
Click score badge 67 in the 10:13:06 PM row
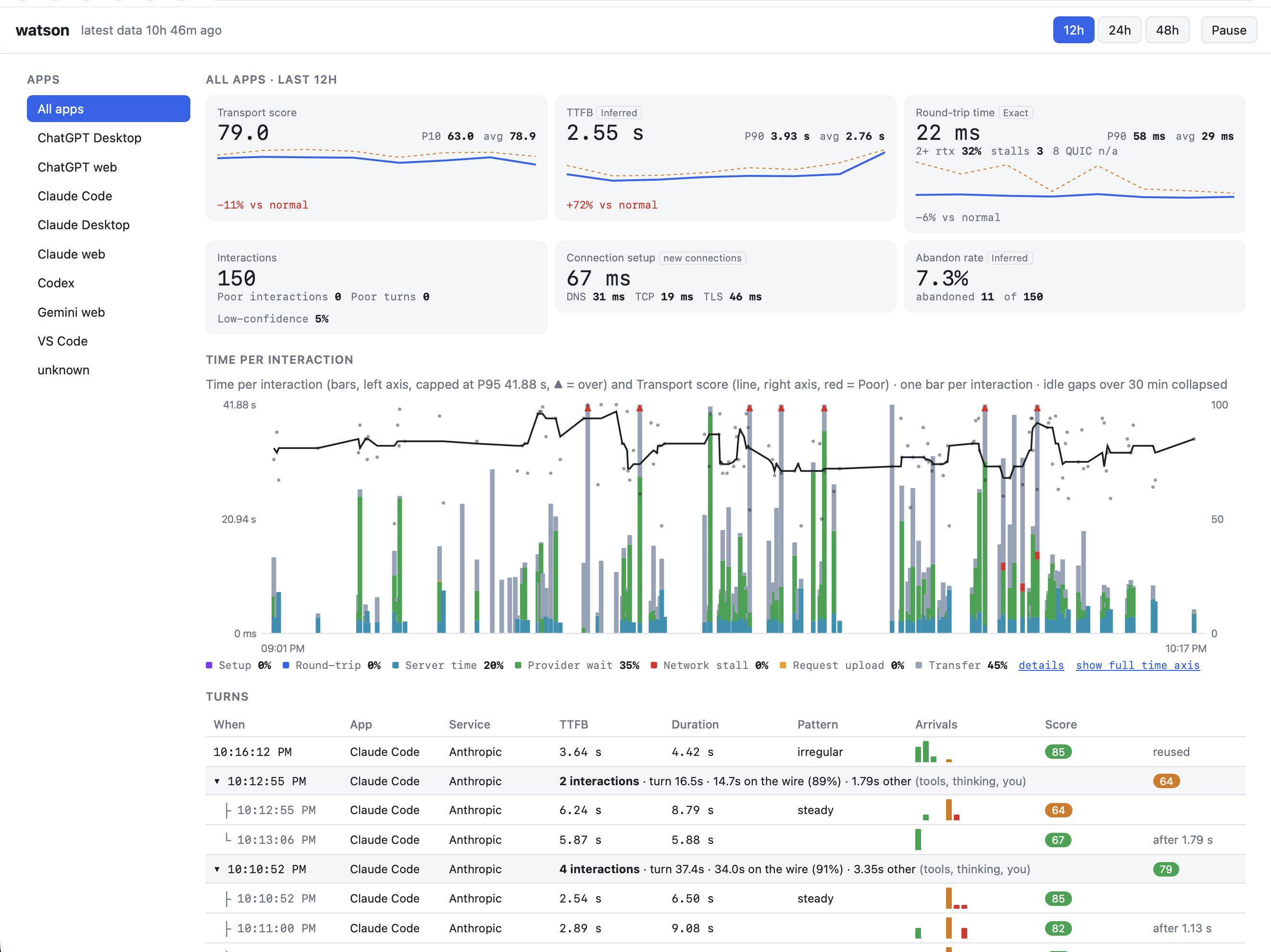[x=1058, y=840]
